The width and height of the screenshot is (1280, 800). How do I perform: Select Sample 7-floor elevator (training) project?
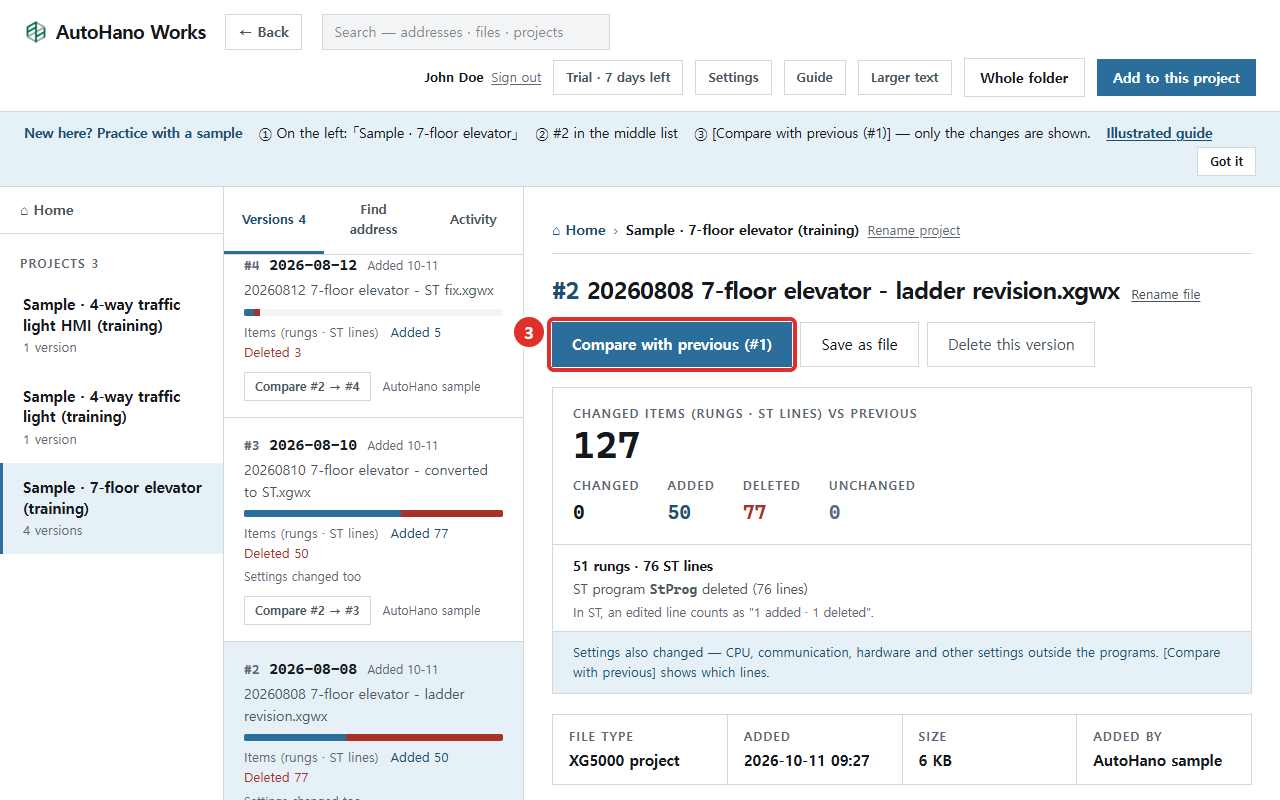pos(111,508)
